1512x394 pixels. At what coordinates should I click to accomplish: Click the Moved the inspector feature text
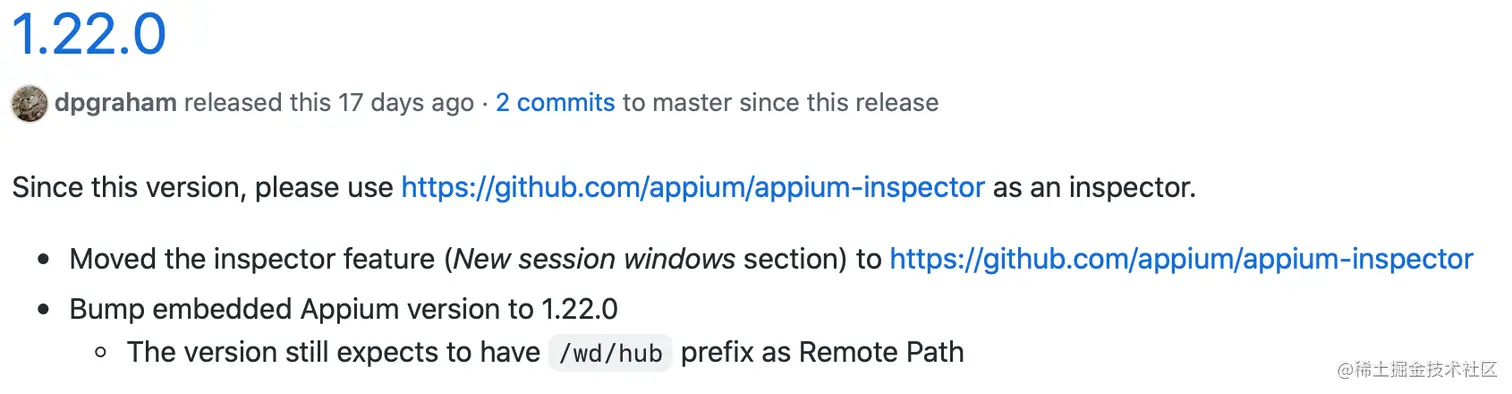click(253, 260)
